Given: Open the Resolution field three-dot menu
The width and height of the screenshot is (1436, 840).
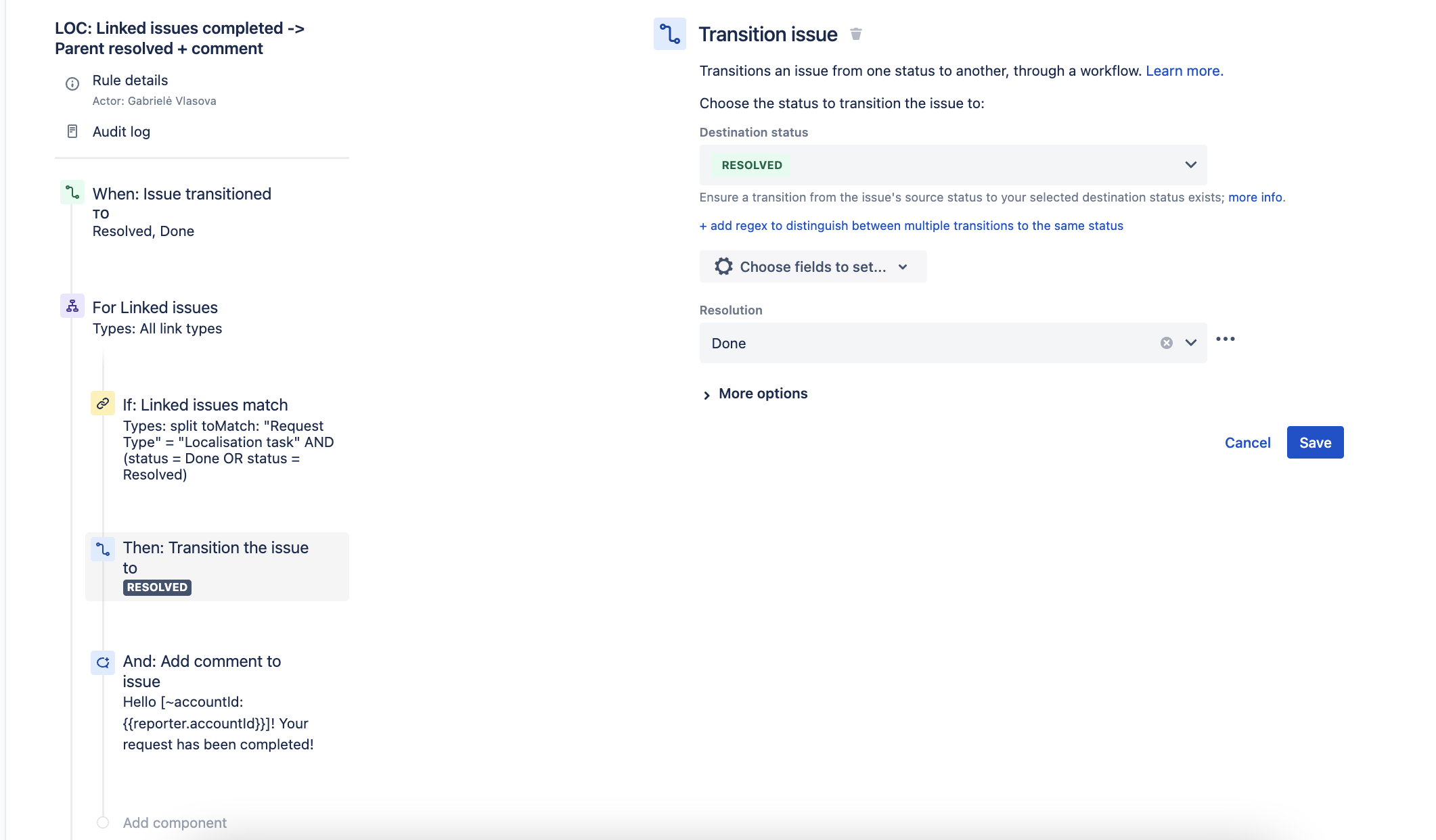Looking at the screenshot, I should click(x=1226, y=339).
